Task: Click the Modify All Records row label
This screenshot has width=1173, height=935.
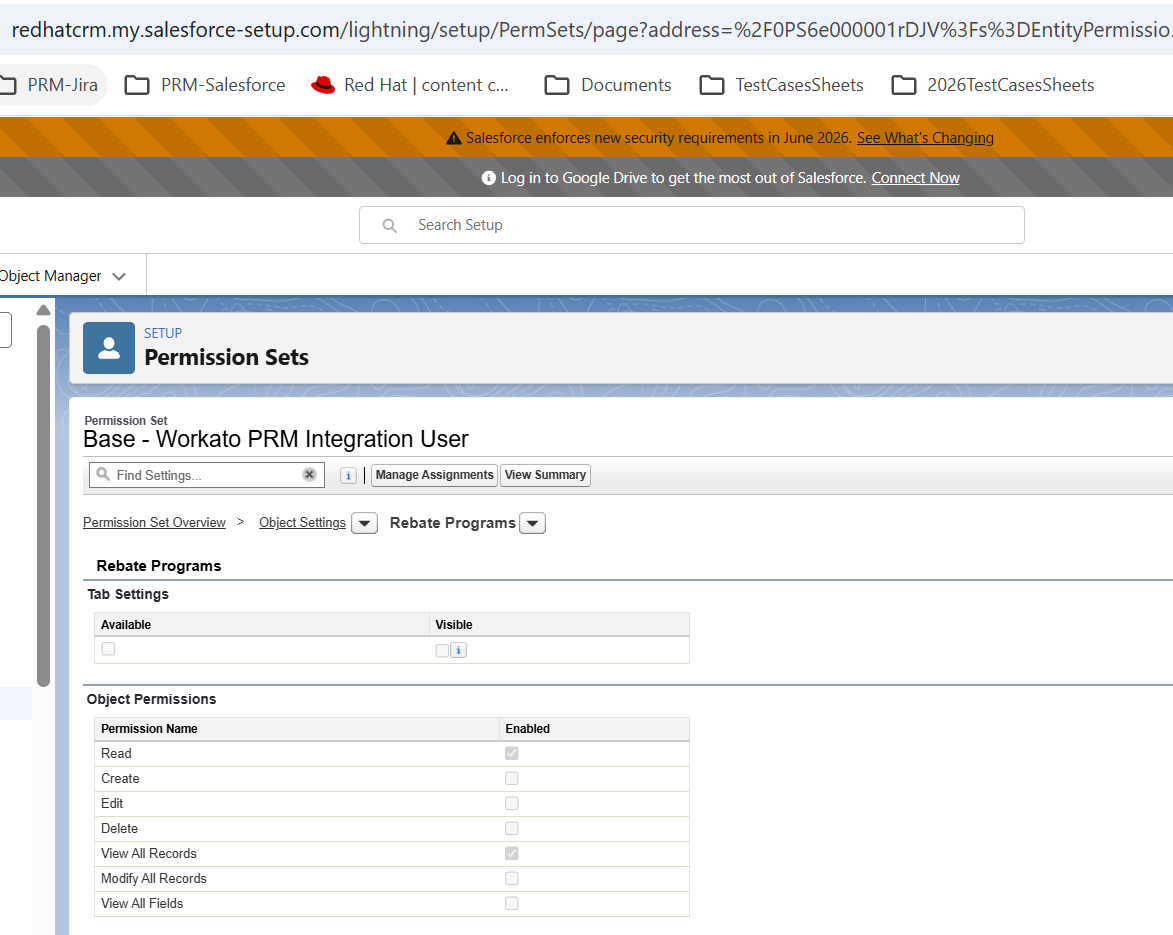Action: coord(153,878)
